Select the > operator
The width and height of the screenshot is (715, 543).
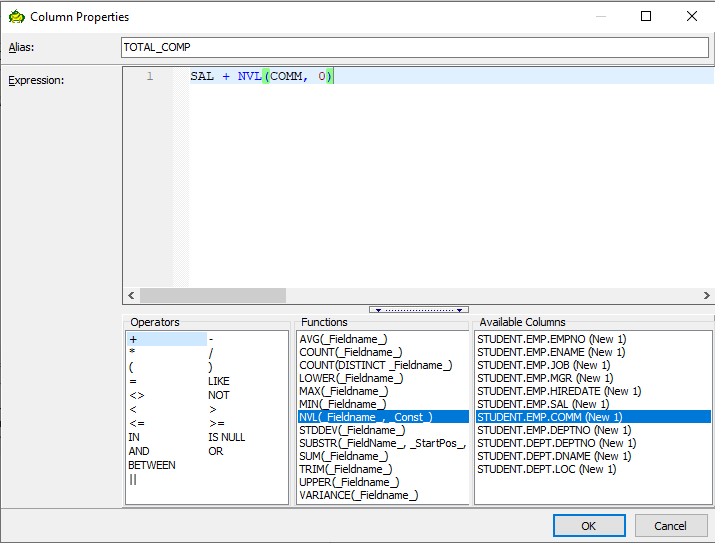[x=212, y=409]
